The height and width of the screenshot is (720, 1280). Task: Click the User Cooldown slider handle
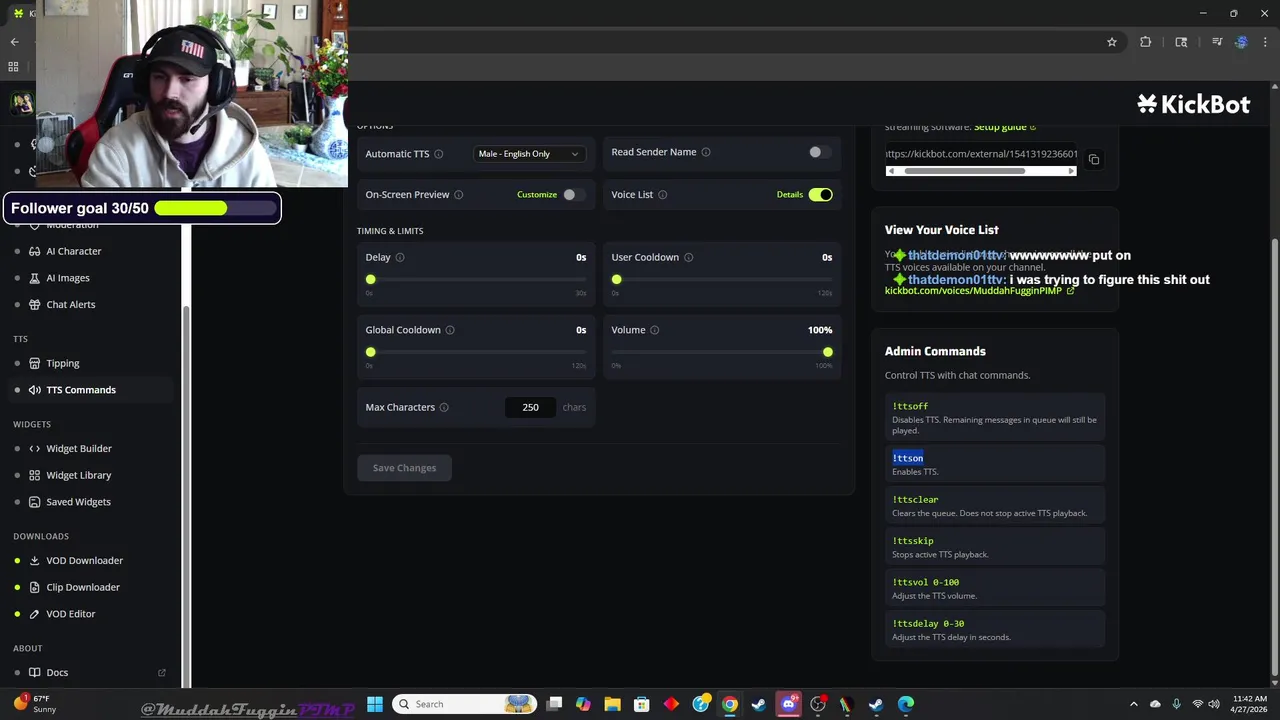[617, 280]
